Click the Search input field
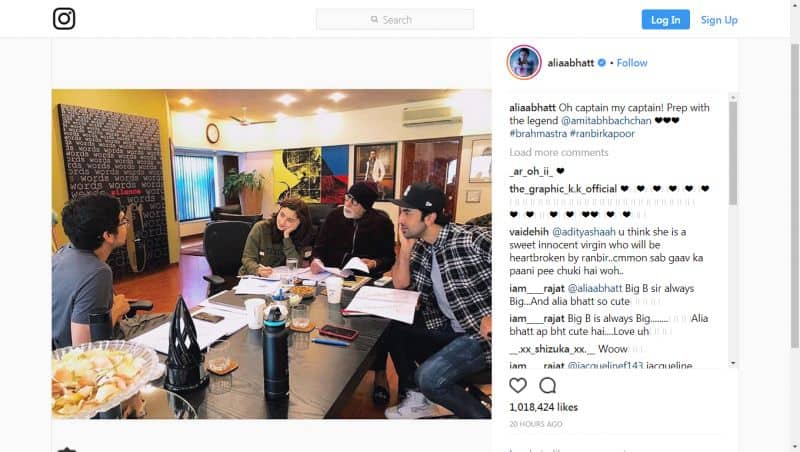This screenshot has height=452, width=800. [x=395, y=19]
